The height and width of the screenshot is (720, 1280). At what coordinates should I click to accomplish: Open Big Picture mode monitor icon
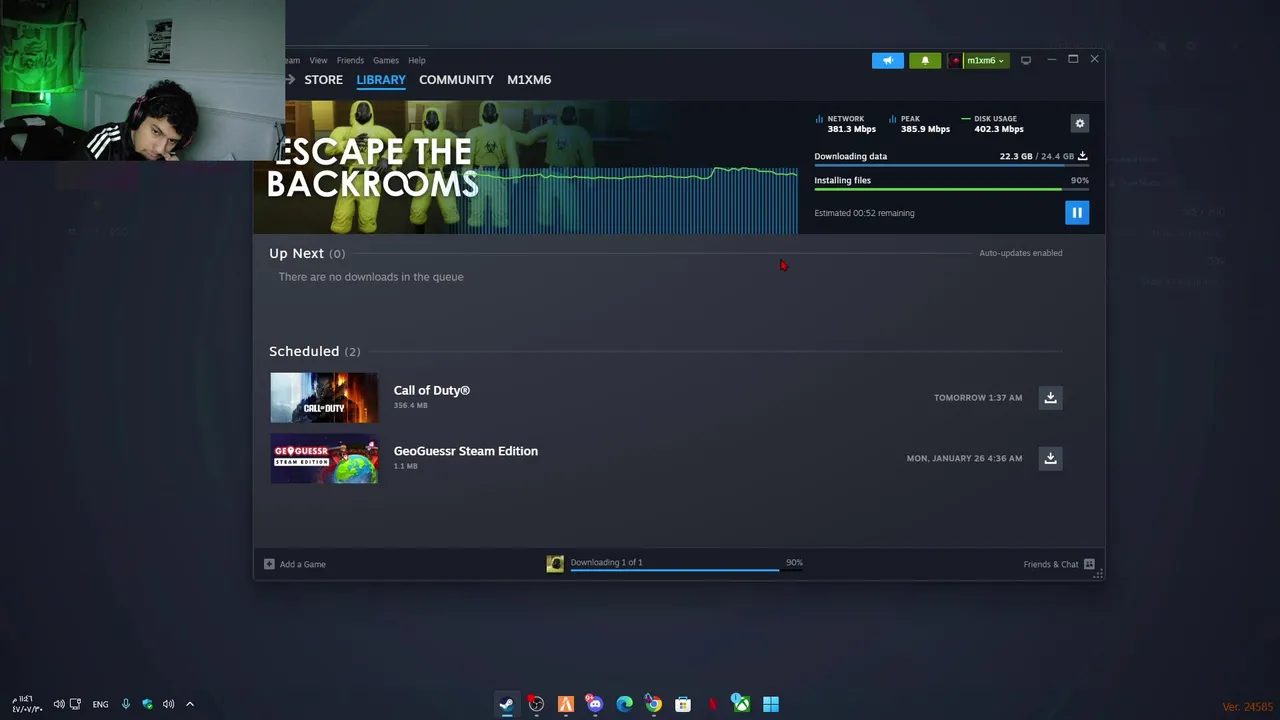[1025, 60]
